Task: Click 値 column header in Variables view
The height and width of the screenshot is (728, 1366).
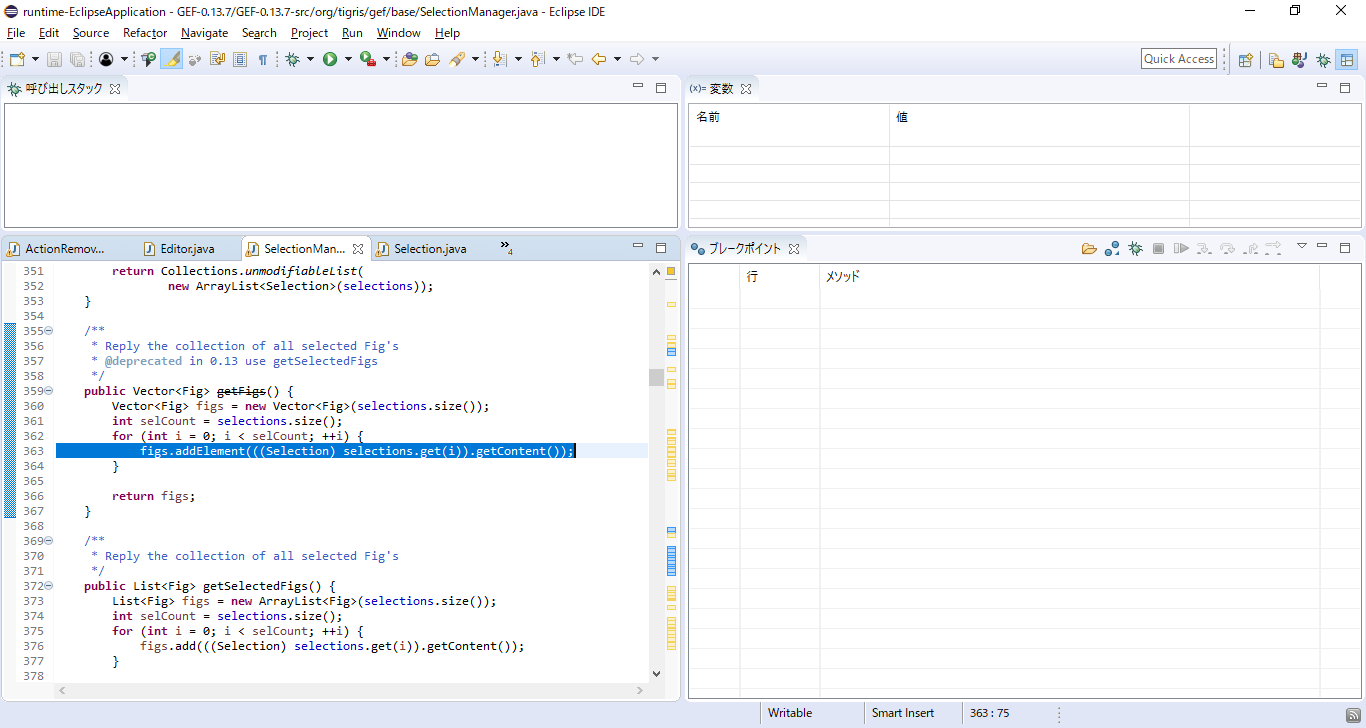Action: tap(1039, 117)
